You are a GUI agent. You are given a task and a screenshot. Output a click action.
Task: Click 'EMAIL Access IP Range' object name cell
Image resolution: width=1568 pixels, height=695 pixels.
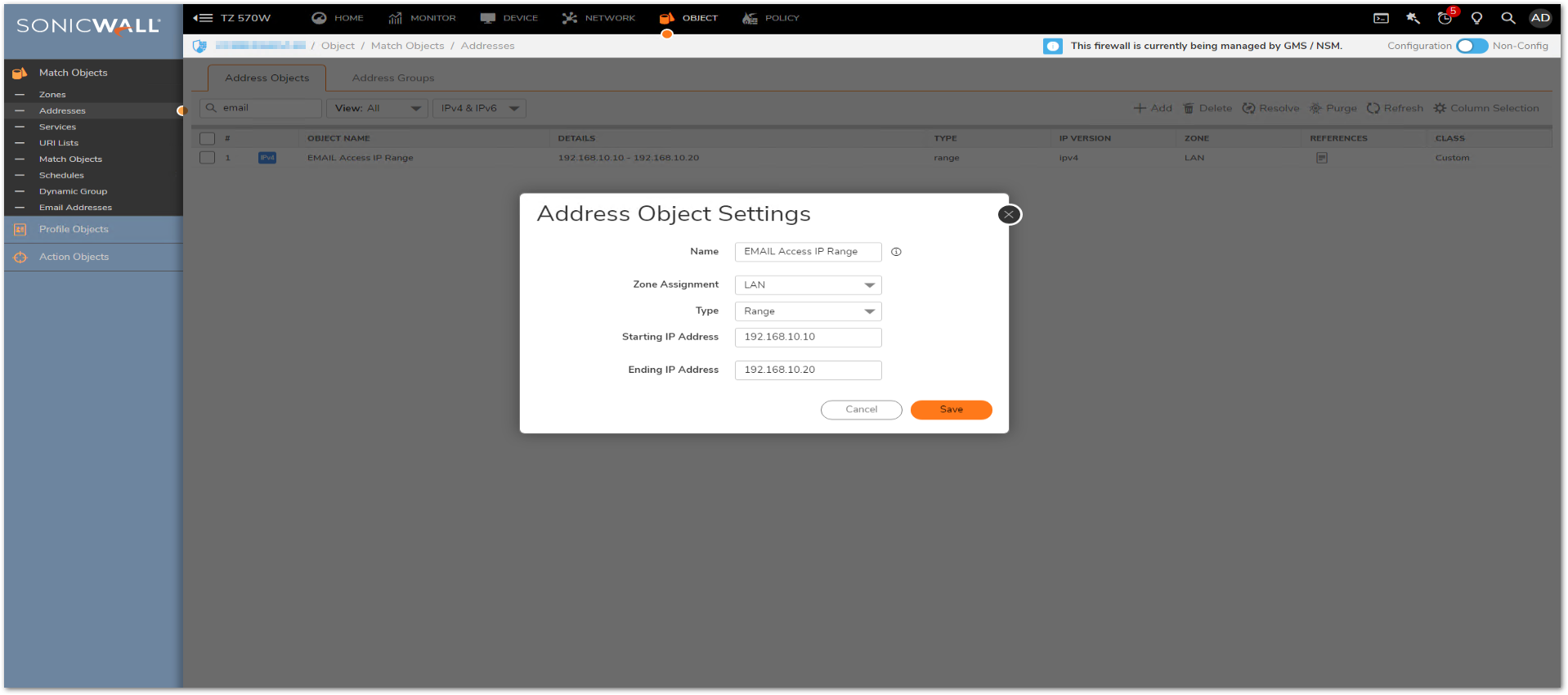point(361,158)
